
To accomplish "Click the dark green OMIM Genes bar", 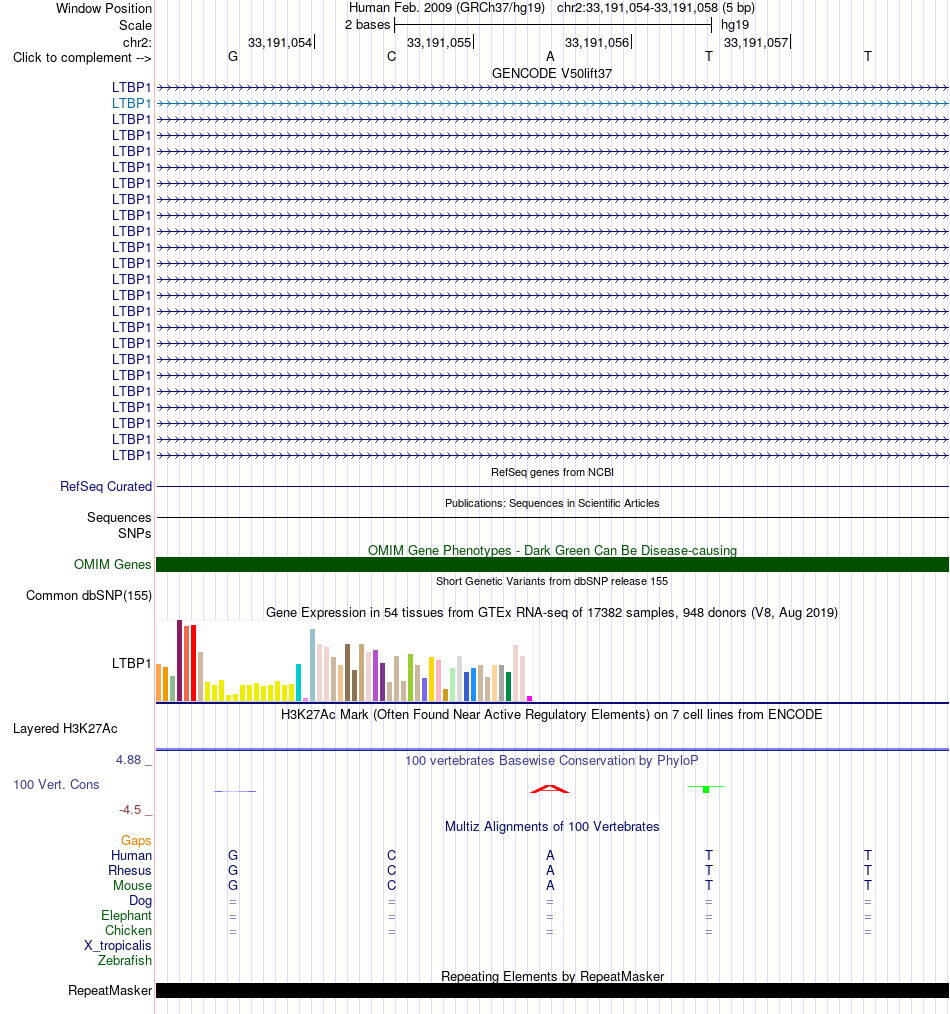I will (552, 565).
